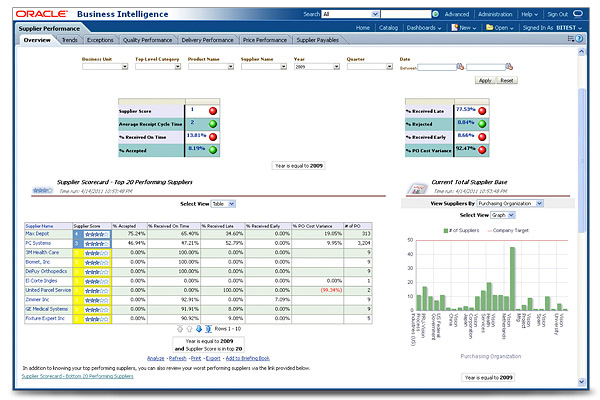Switch to Supplier Payables tab
The width and height of the screenshot is (600, 400).
318,40
